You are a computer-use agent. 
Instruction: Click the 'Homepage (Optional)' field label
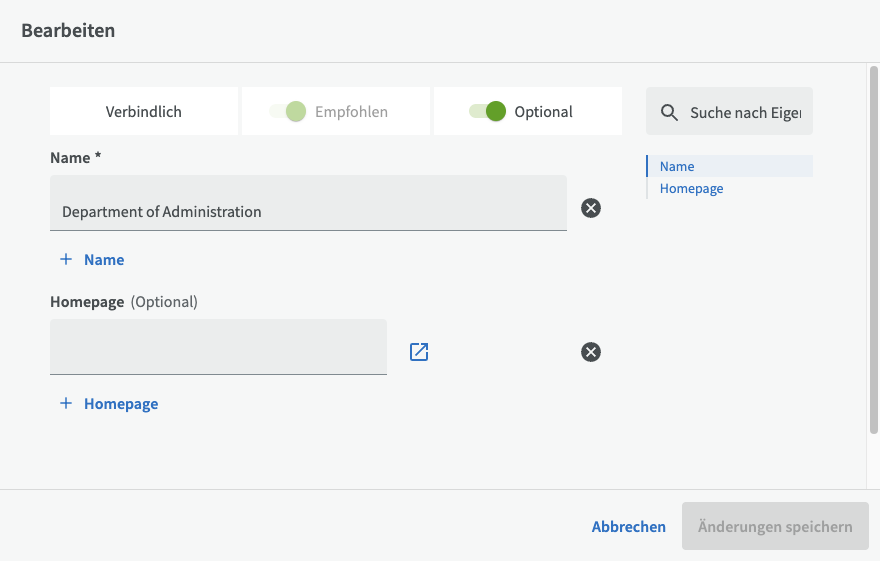coord(124,302)
